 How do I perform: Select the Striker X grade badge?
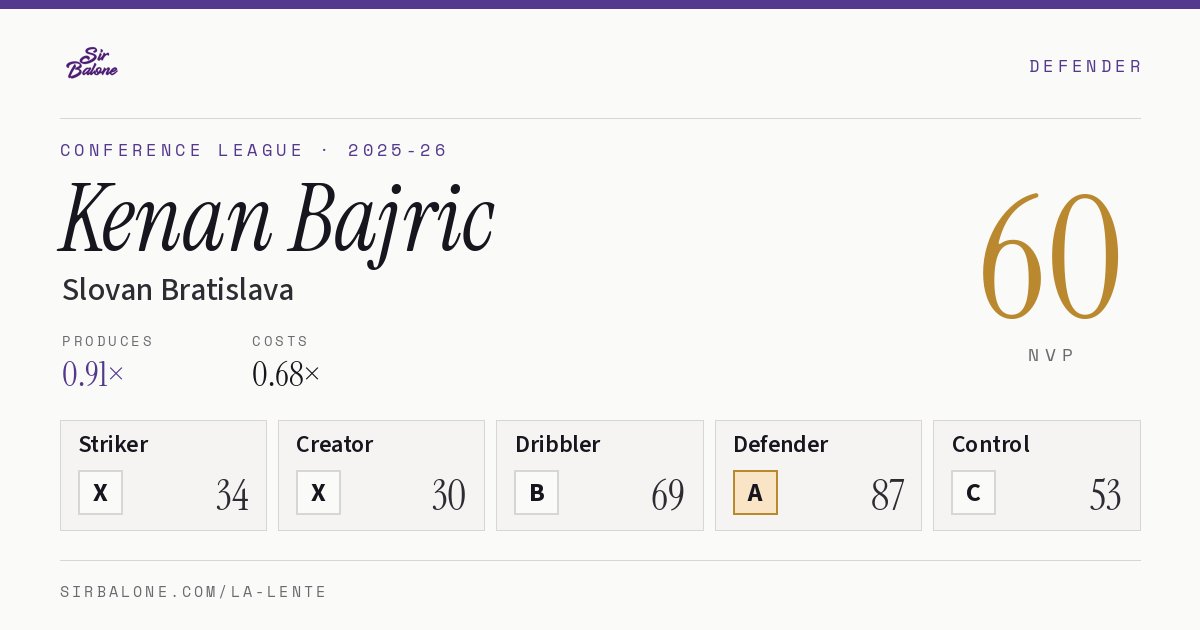100,493
